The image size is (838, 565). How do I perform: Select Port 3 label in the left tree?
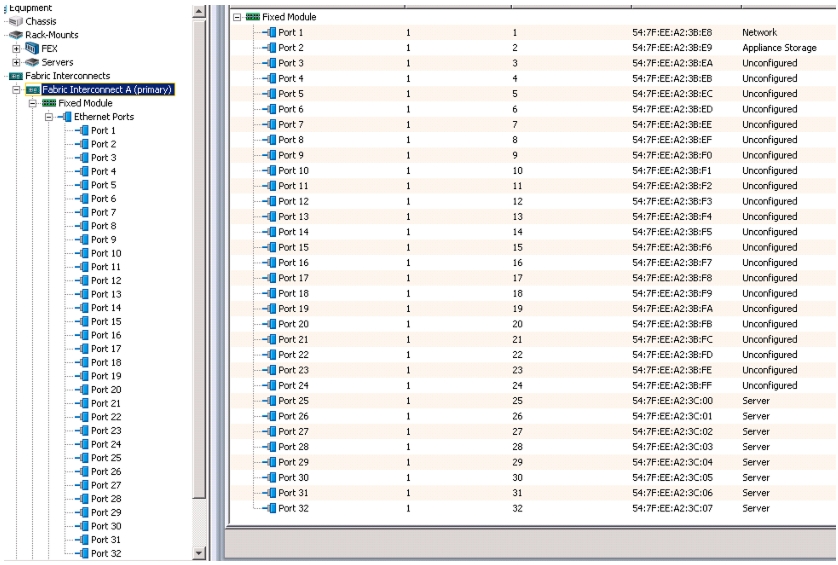(x=104, y=158)
